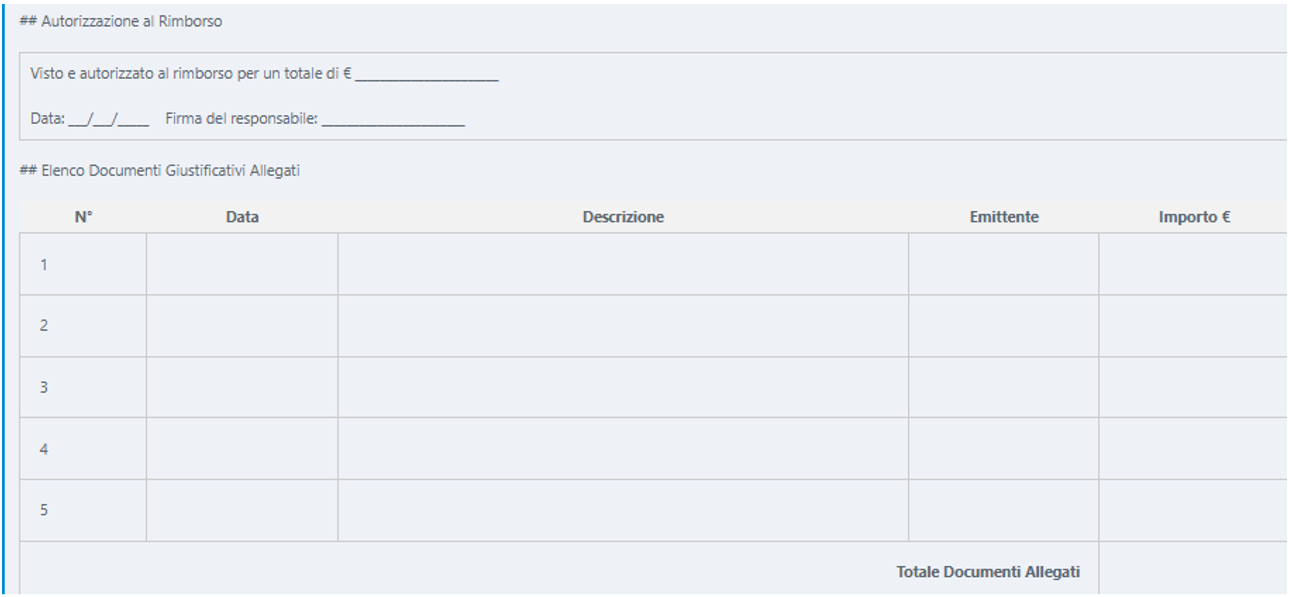Click the Data date blank in authorization box
1291x597 pixels.
[x=108, y=120]
